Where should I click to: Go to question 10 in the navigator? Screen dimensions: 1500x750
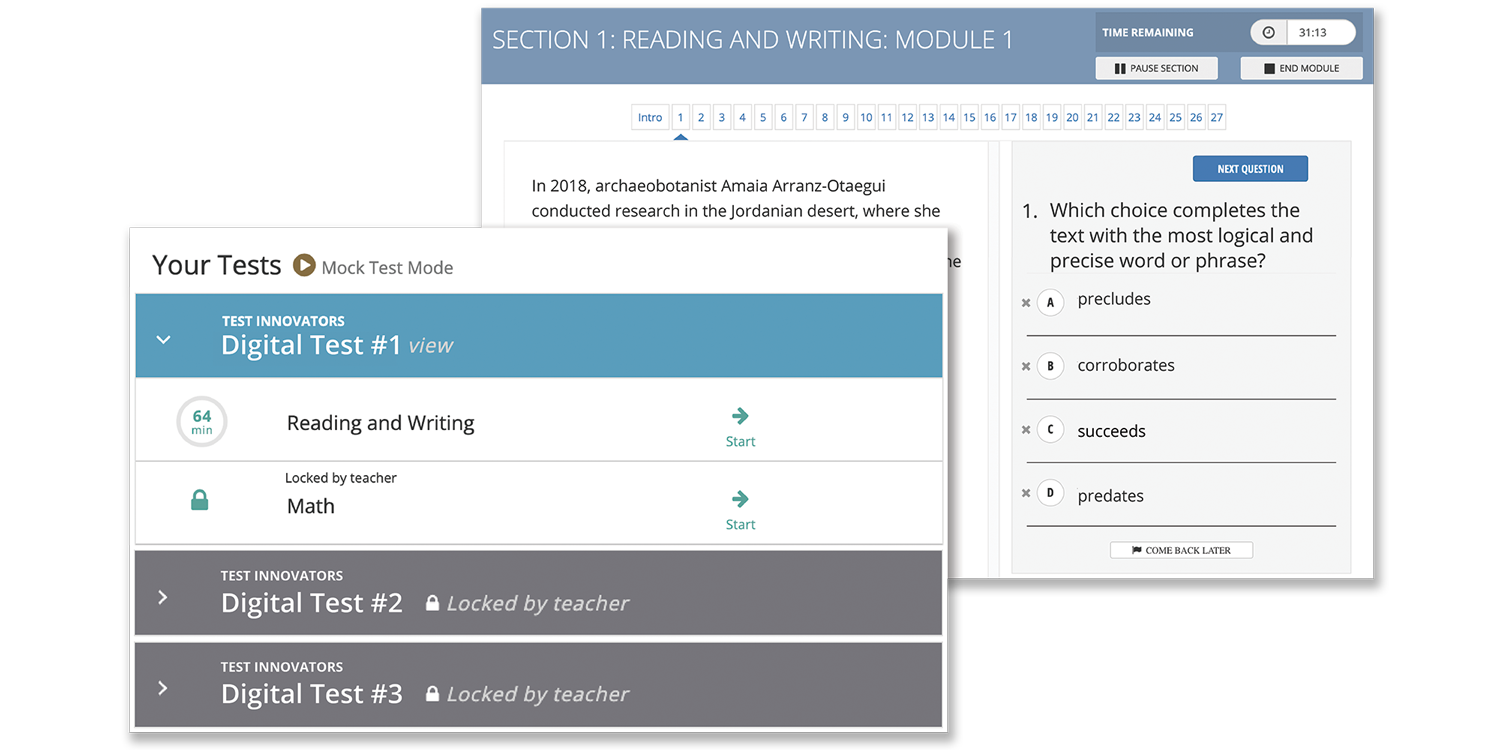click(x=866, y=117)
